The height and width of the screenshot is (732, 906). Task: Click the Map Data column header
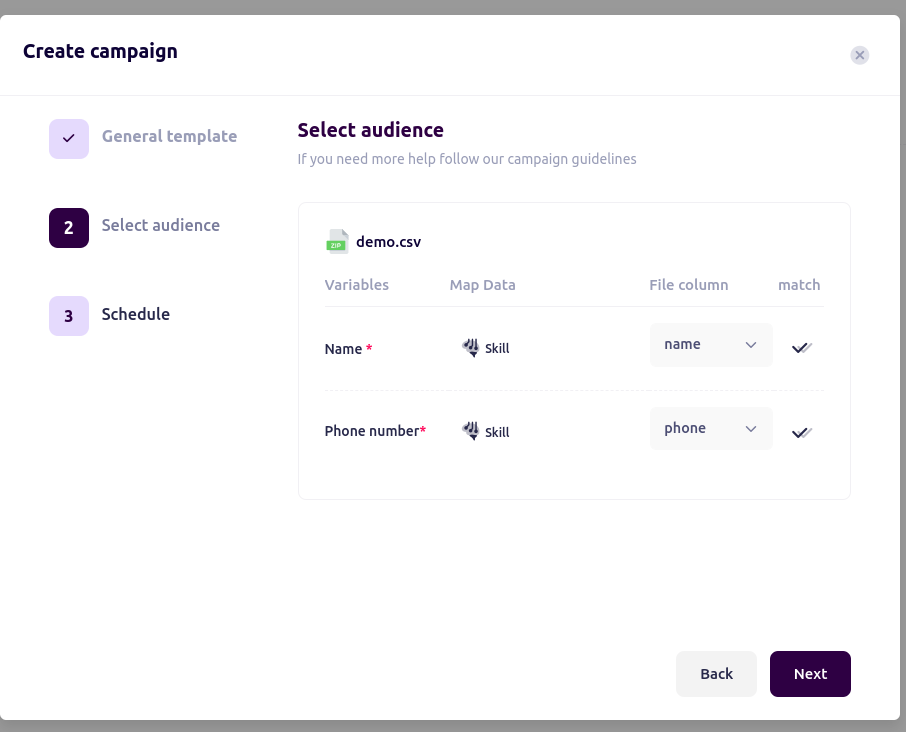482,285
